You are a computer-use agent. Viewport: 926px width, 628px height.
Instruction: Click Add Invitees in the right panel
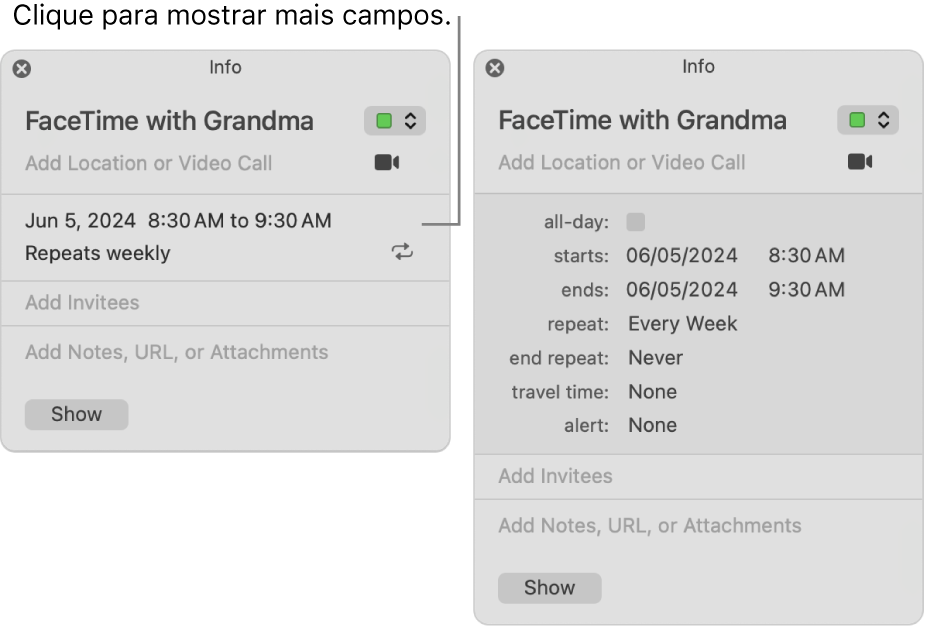pos(555,477)
